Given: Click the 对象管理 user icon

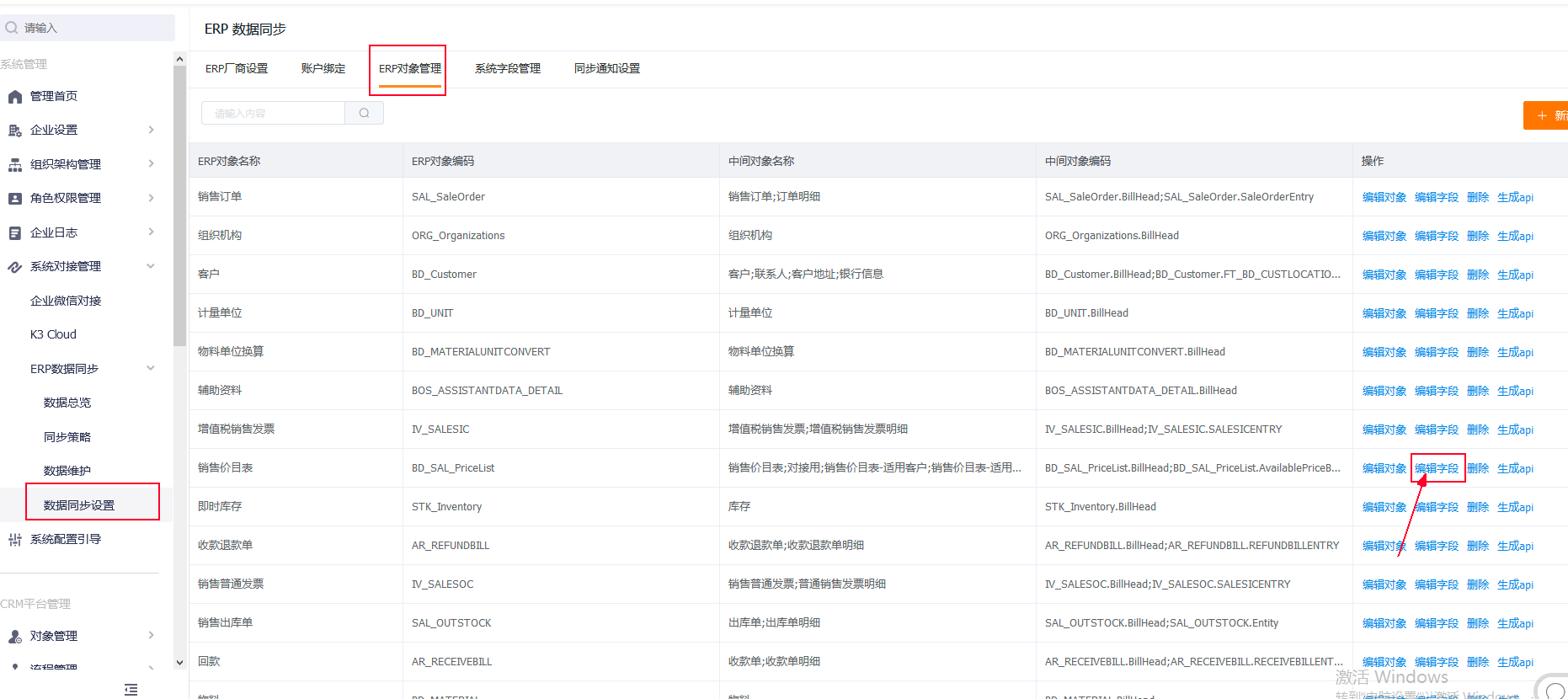Looking at the screenshot, I should pos(14,637).
